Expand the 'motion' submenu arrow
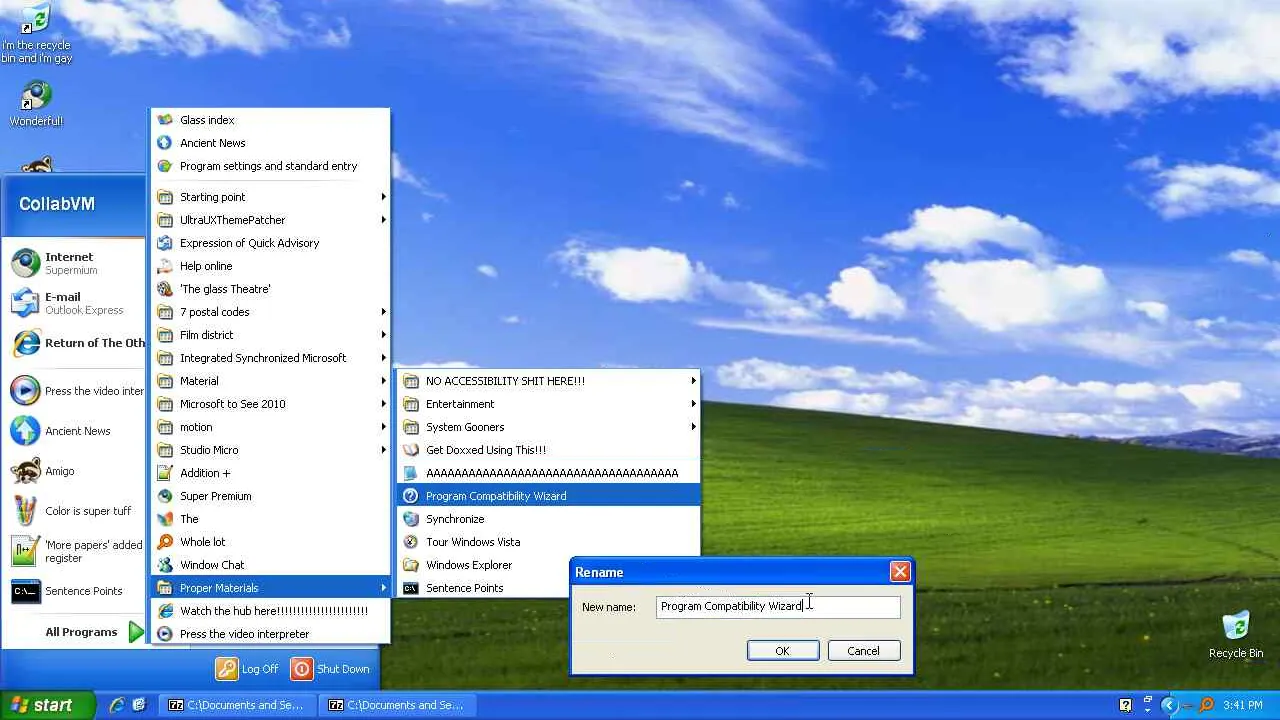Screen dimensions: 1280x720 tap(383, 427)
